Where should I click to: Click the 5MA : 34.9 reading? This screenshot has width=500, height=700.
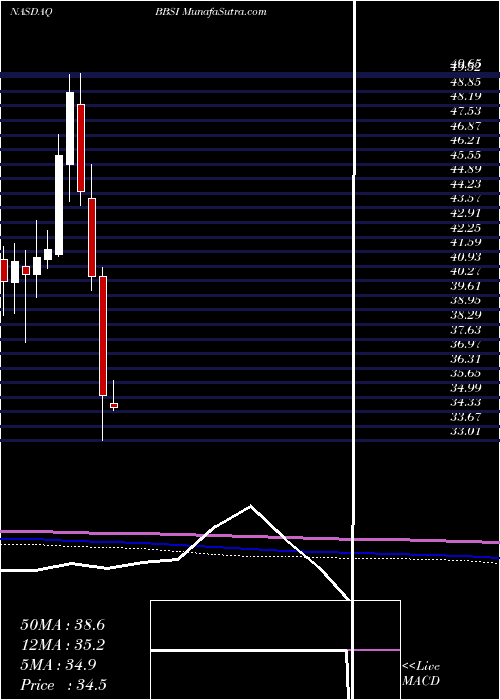tap(58, 665)
